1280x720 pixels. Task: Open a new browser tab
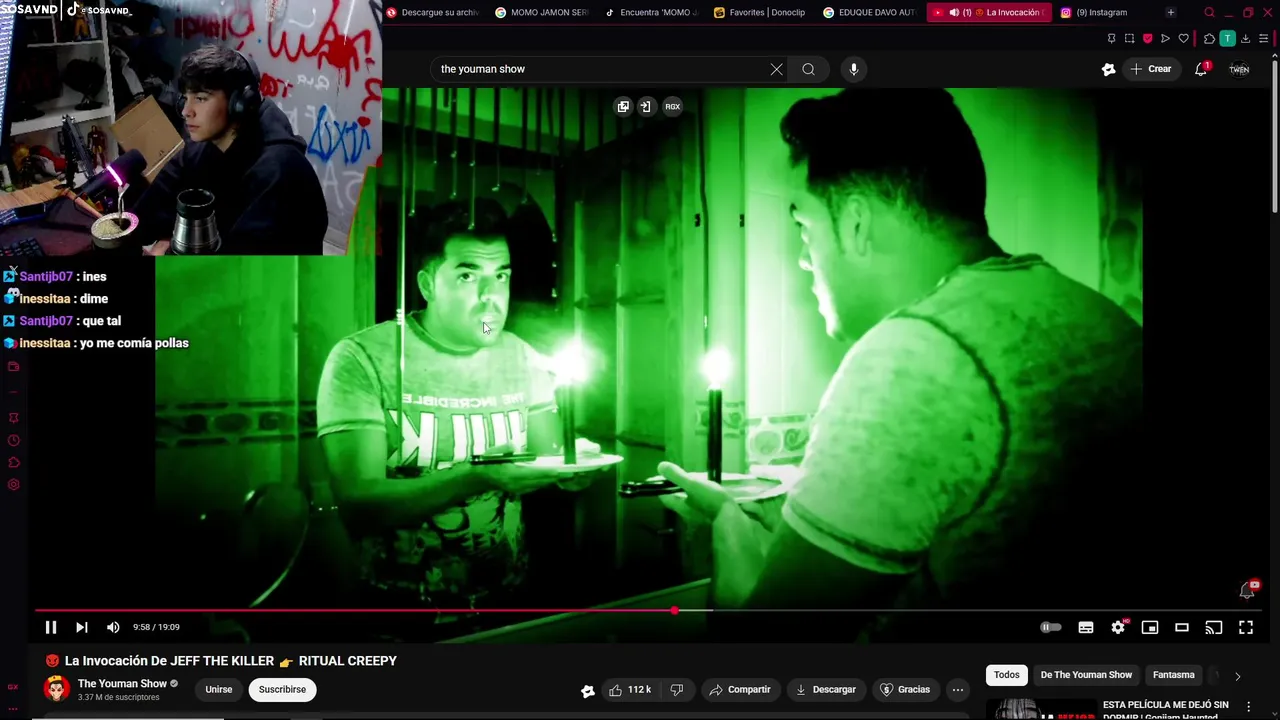(1170, 12)
